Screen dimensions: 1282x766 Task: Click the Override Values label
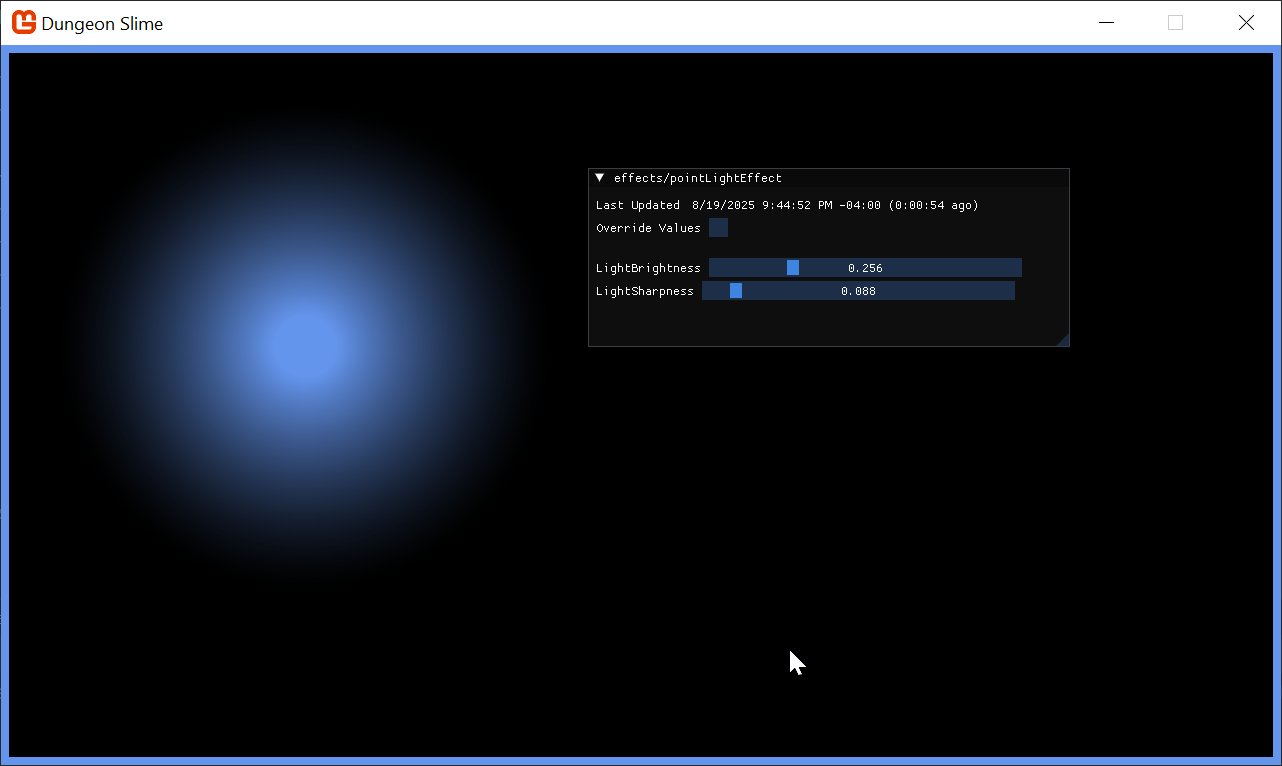pyautogui.click(x=648, y=228)
